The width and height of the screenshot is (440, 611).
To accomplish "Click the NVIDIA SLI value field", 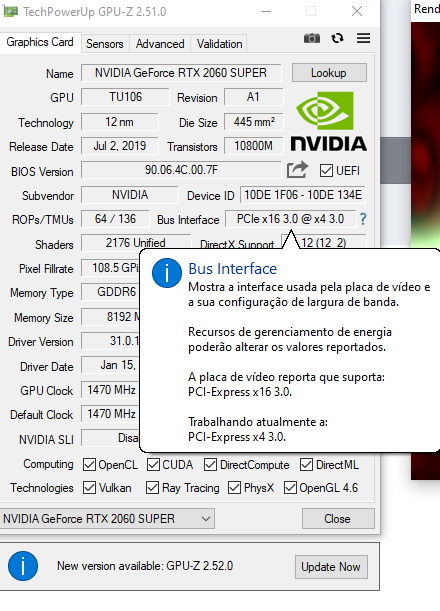I will (x=111, y=438).
